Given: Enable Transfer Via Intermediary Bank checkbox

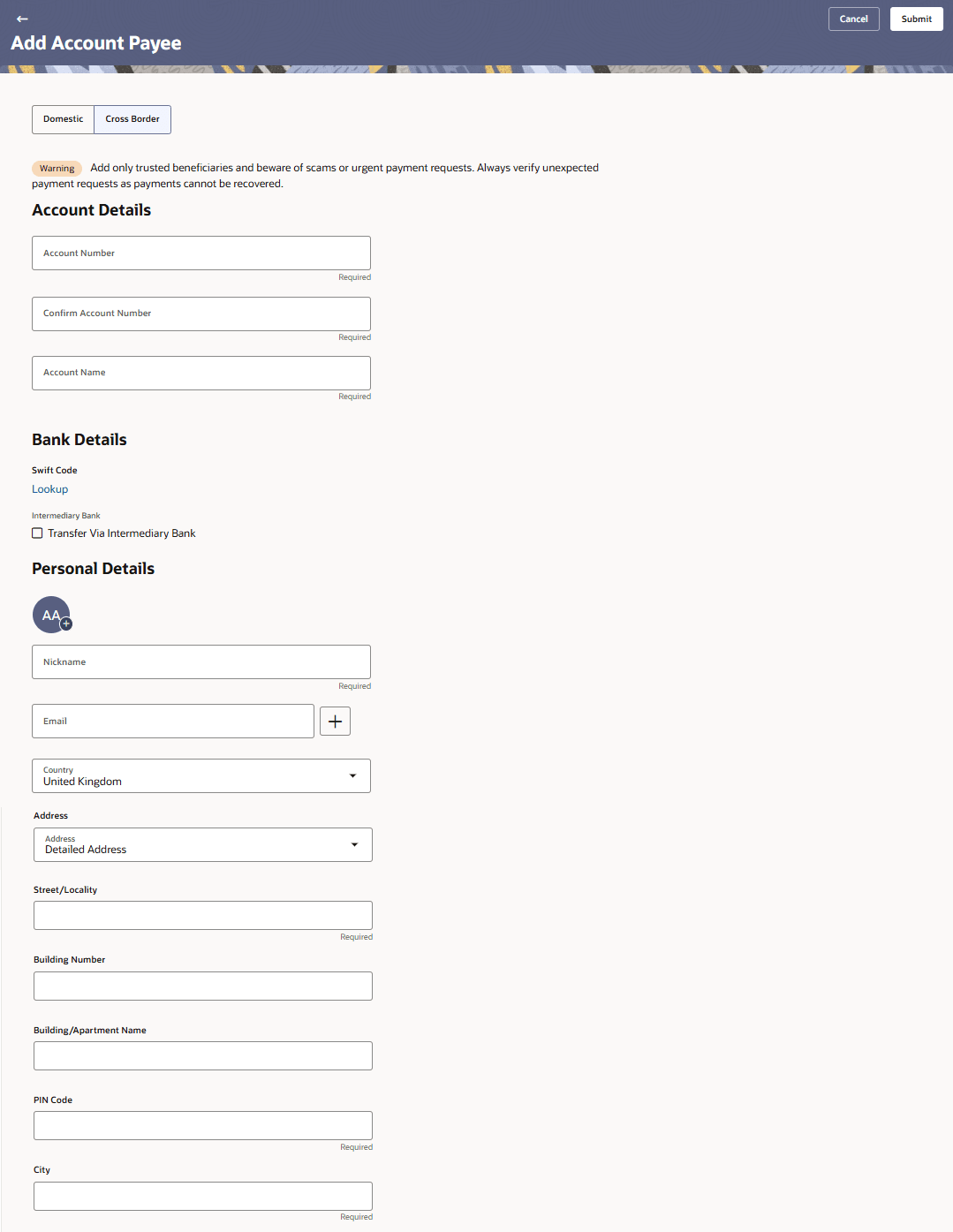Looking at the screenshot, I should pos(37,533).
